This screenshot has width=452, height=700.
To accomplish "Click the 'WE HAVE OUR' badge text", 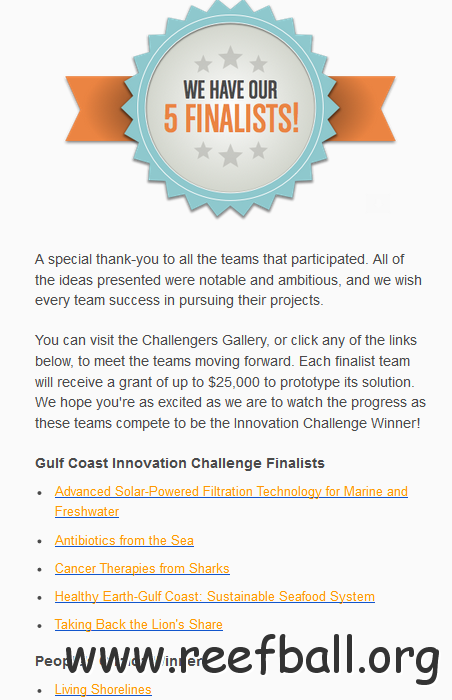I will (230, 89).
